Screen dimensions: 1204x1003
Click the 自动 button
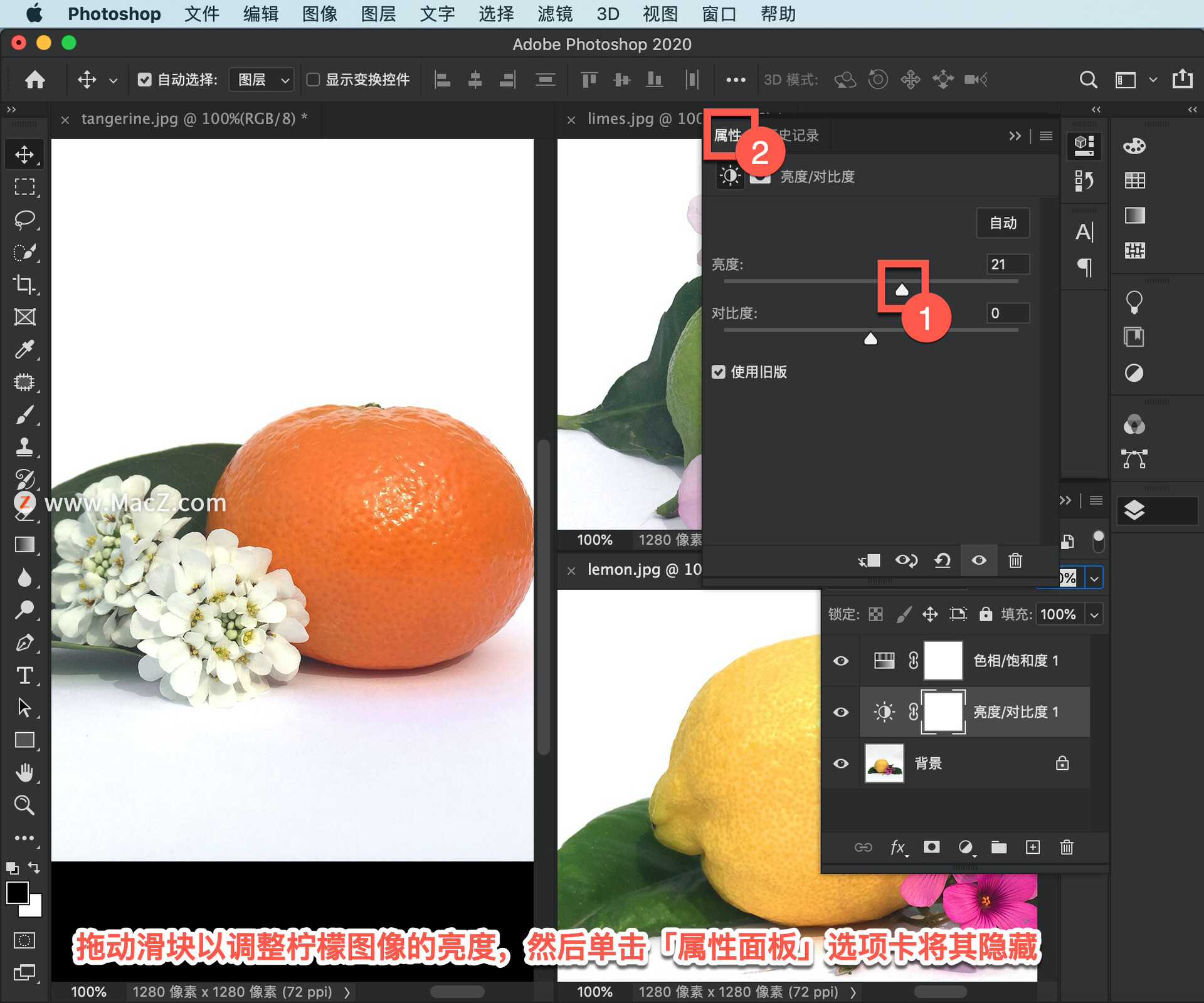pyautogui.click(x=1002, y=223)
